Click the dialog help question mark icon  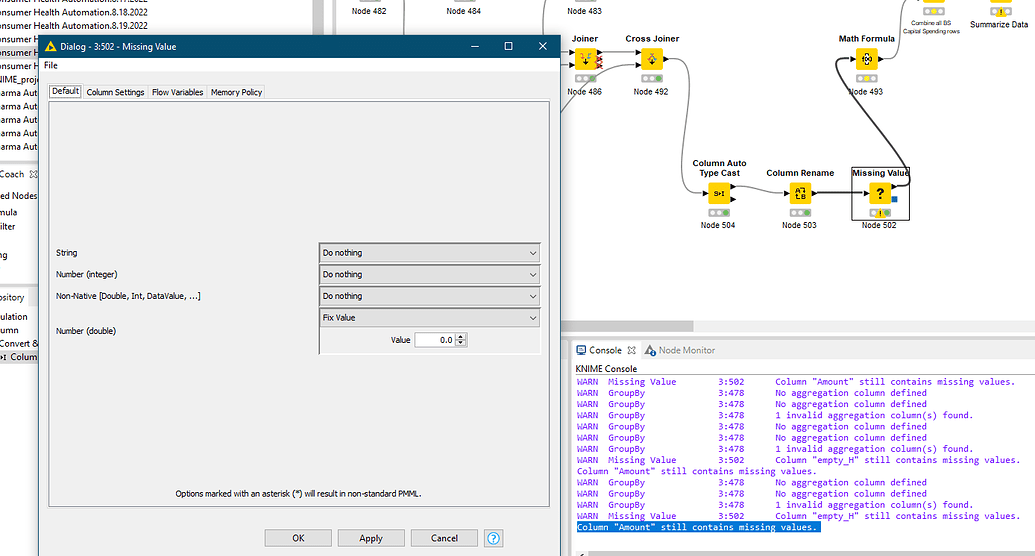(x=493, y=538)
